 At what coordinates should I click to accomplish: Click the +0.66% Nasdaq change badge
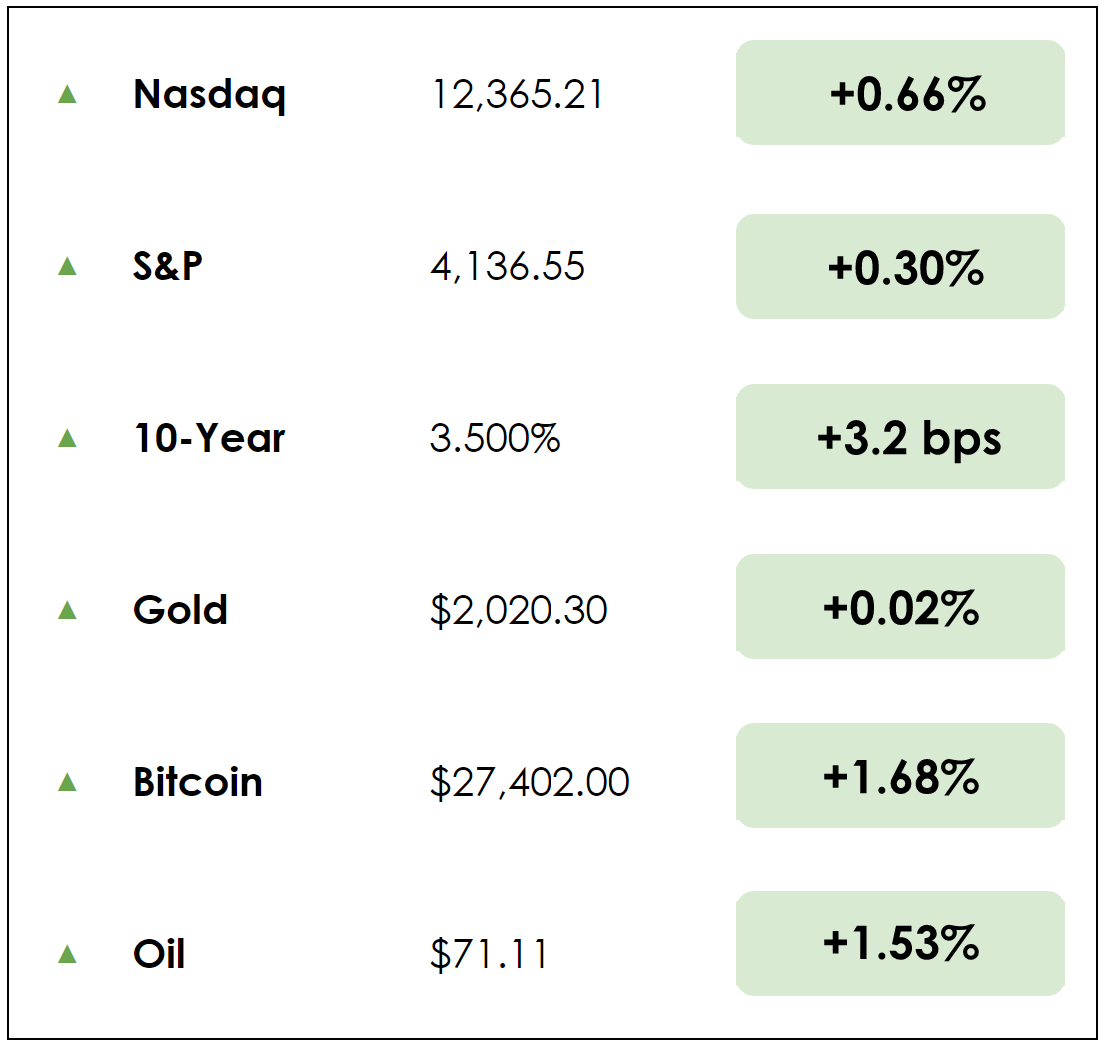(900, 93)
